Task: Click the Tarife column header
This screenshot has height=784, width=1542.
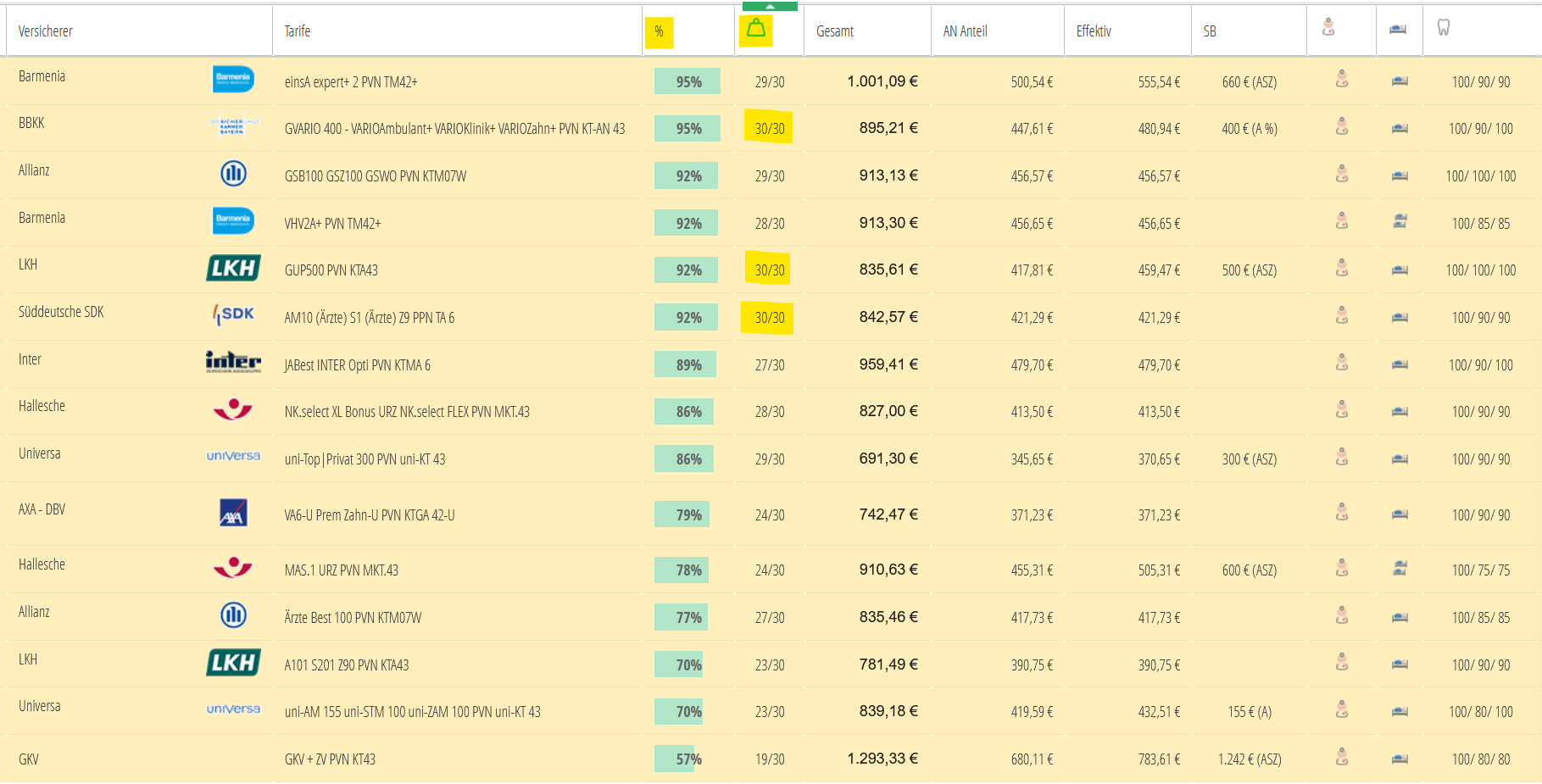Action: click(298, 31)
